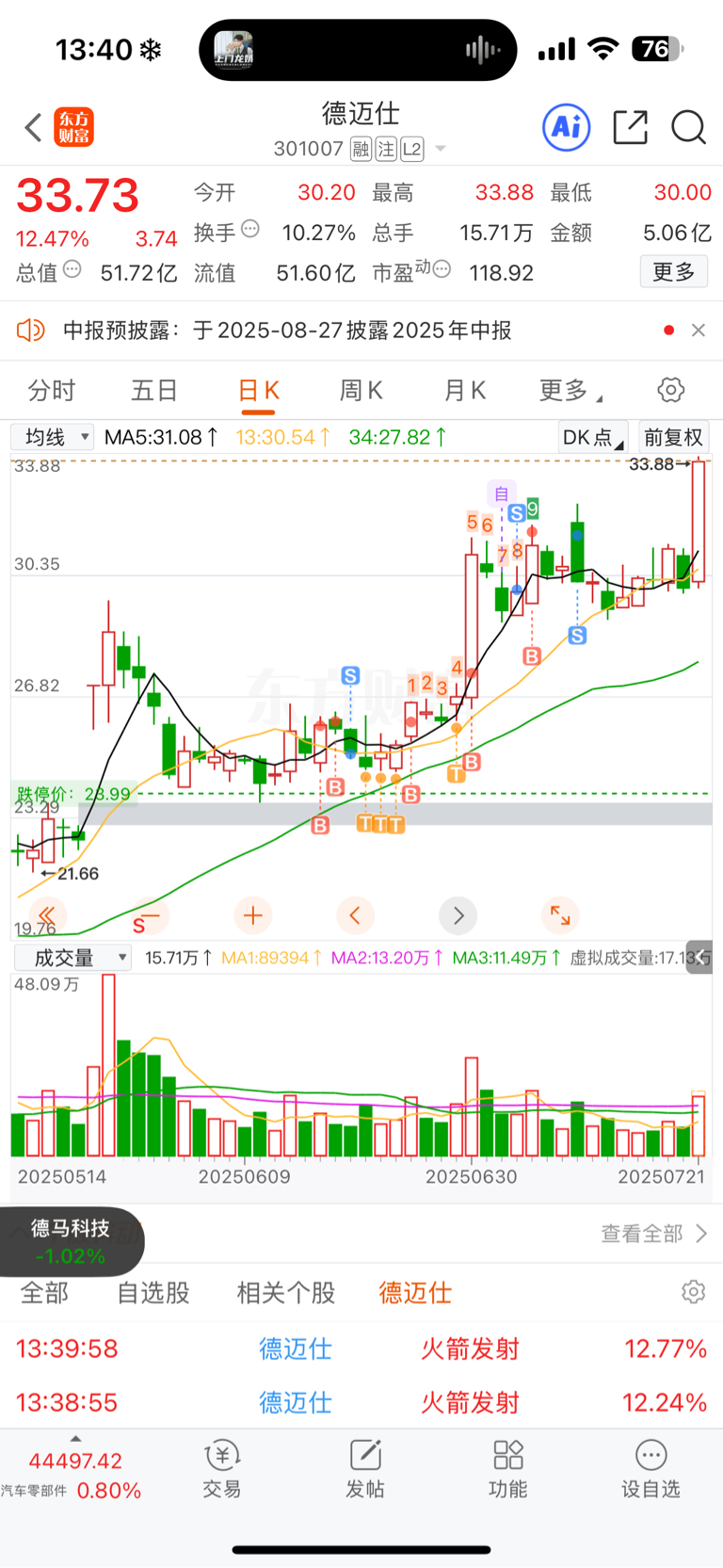Screen dimensions: 723x1568
Task: Open the 设自选 watchlist icon
Action: [x=651, y=1468]
